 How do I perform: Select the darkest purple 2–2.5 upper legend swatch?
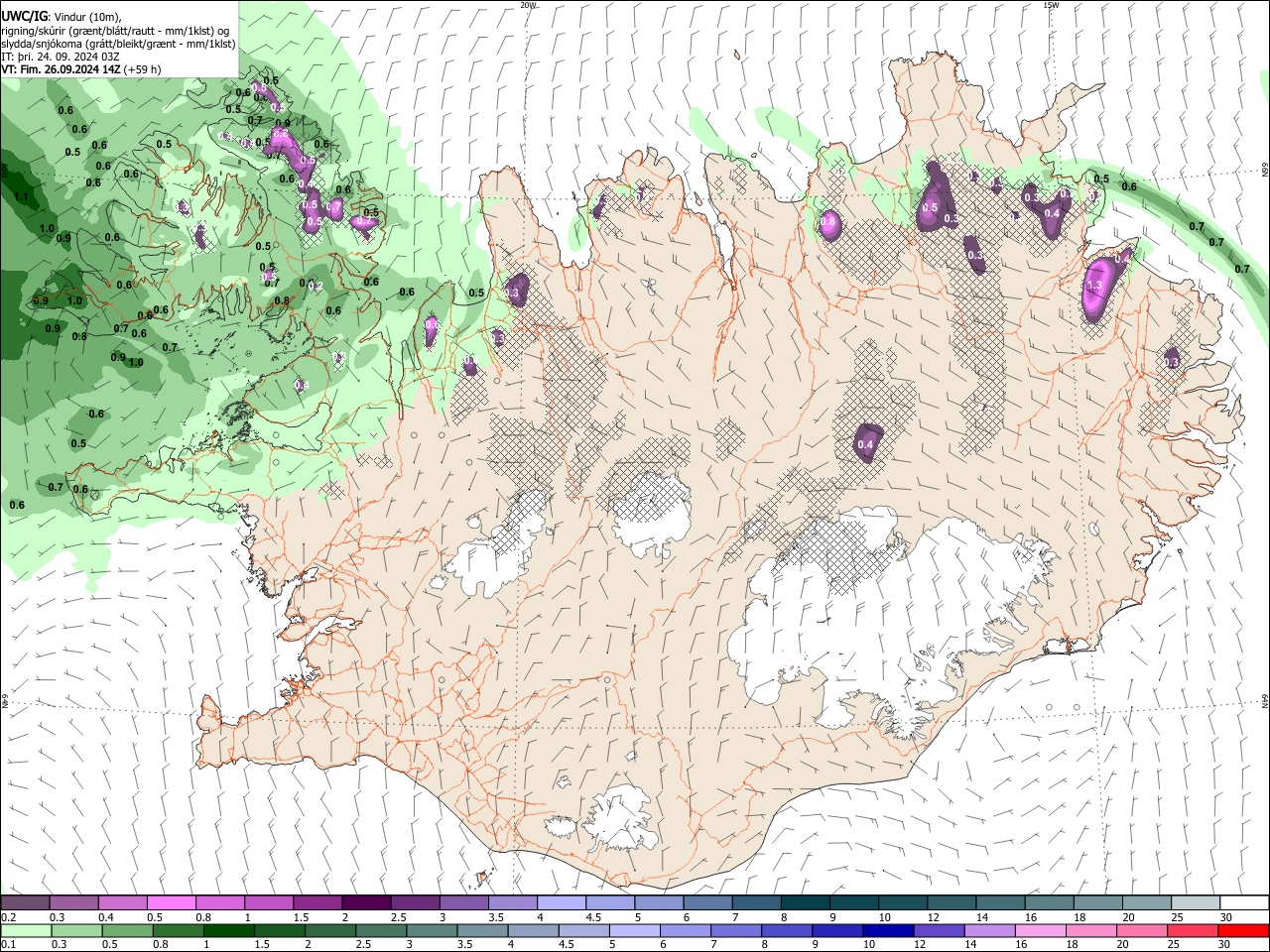[366, 903]
